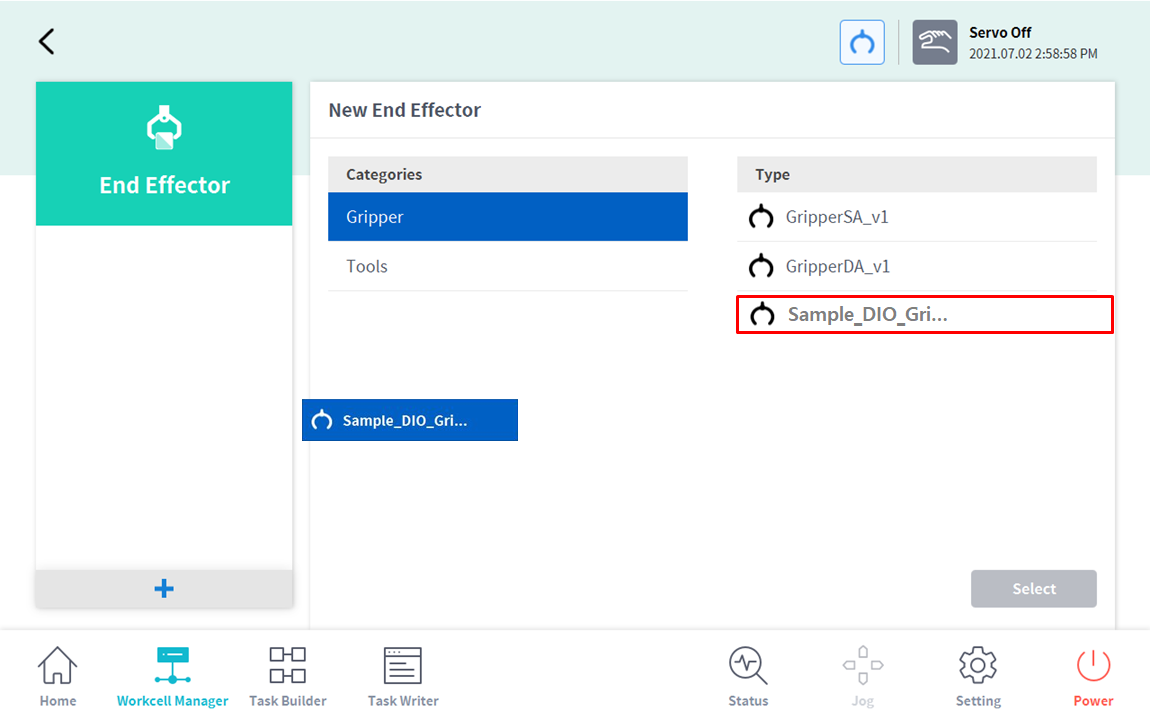The image size is (1150, 720).
Task: Open the Task Writer module
Action: [x=403, y=676]
